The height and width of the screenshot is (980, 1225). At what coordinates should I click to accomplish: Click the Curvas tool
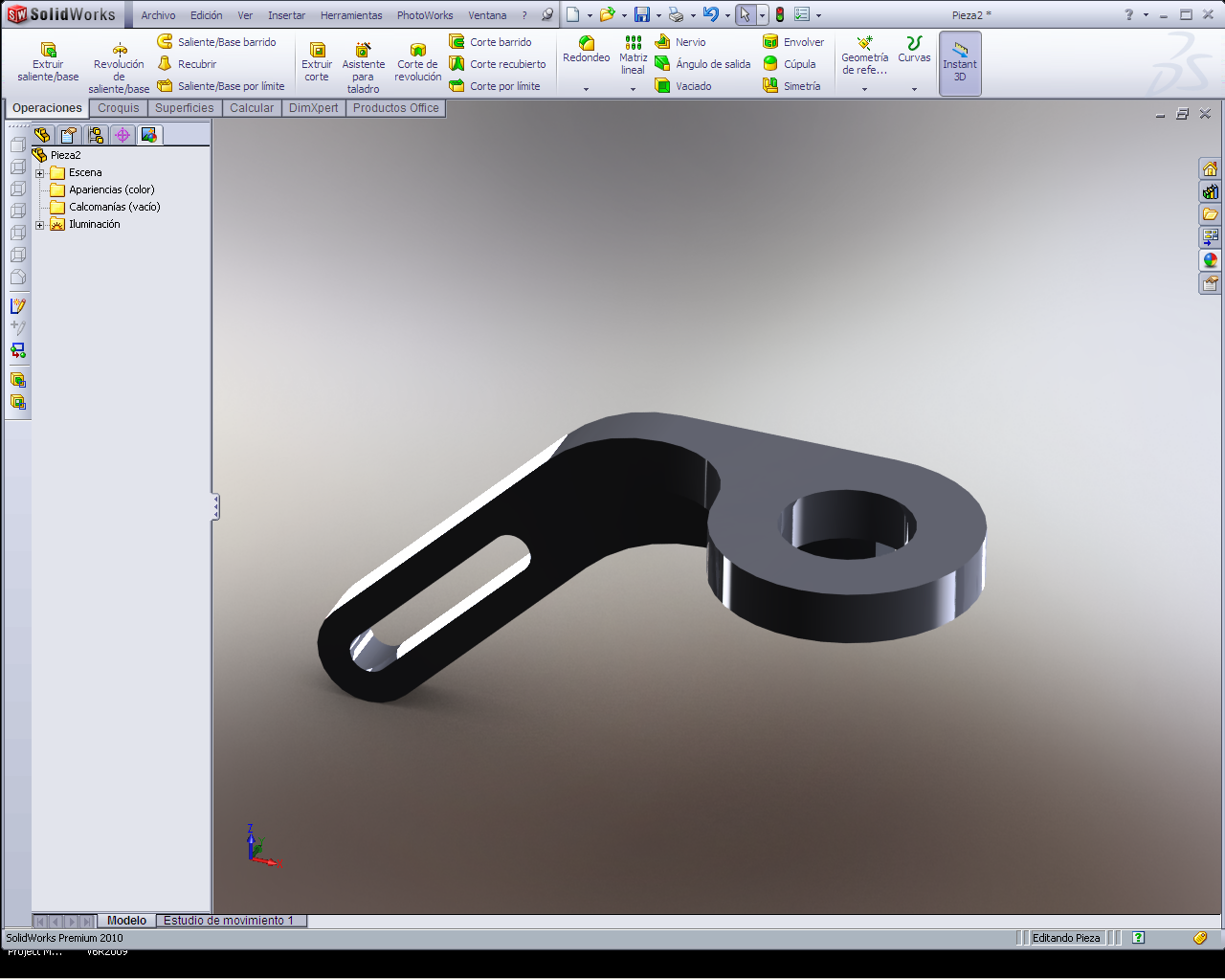(x=914, y=50)
